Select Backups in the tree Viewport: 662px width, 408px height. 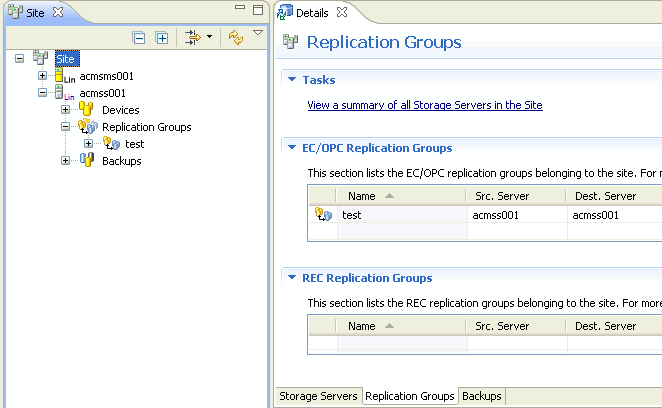click(x=122, y=161)
